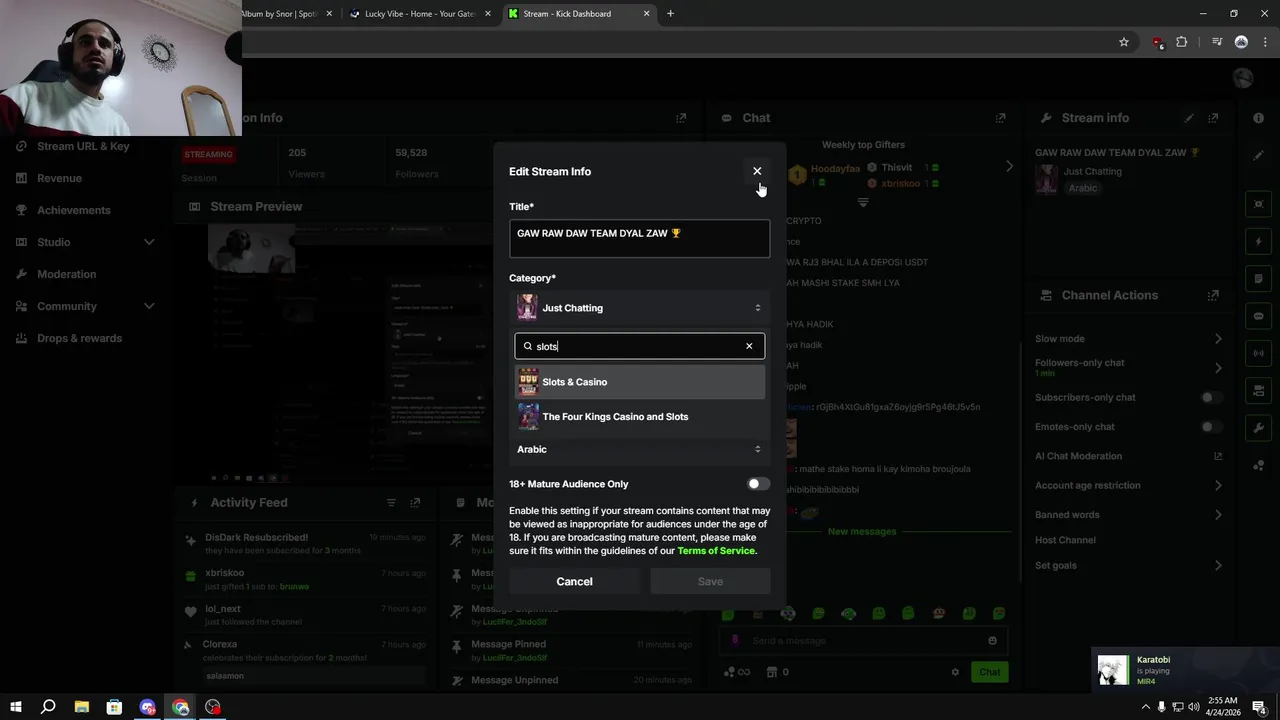Toggle Subscribers-only chat switch
This screenshot has height=720, width=1280.
click(1211, 397)
